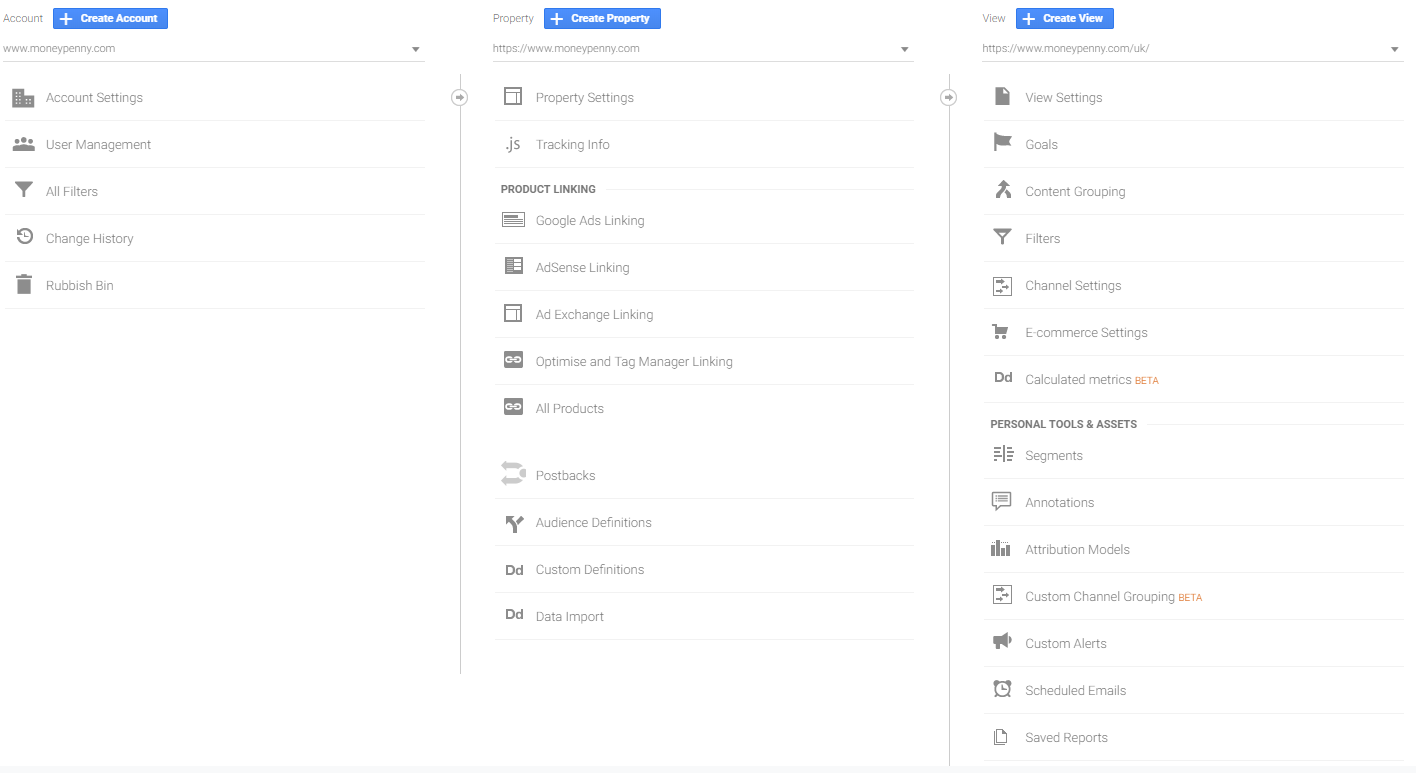Click the Change History clock icon
The width and height of the screenshot is (1416, 773).
tap(25, 237)
